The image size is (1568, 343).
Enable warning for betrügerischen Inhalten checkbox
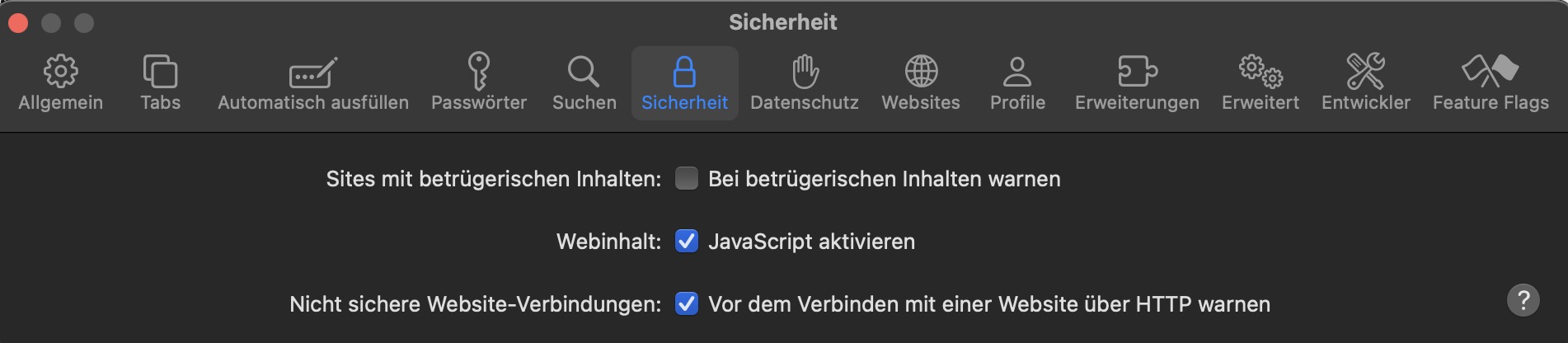coord(687,179)
